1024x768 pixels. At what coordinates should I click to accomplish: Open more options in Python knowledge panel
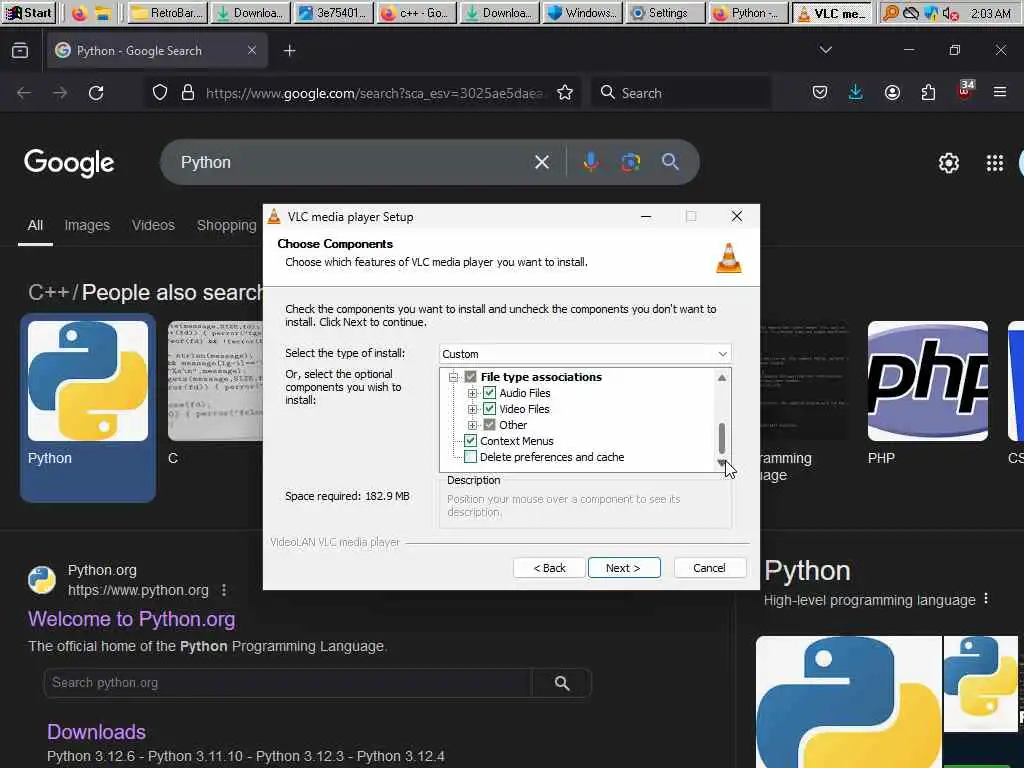986,599
